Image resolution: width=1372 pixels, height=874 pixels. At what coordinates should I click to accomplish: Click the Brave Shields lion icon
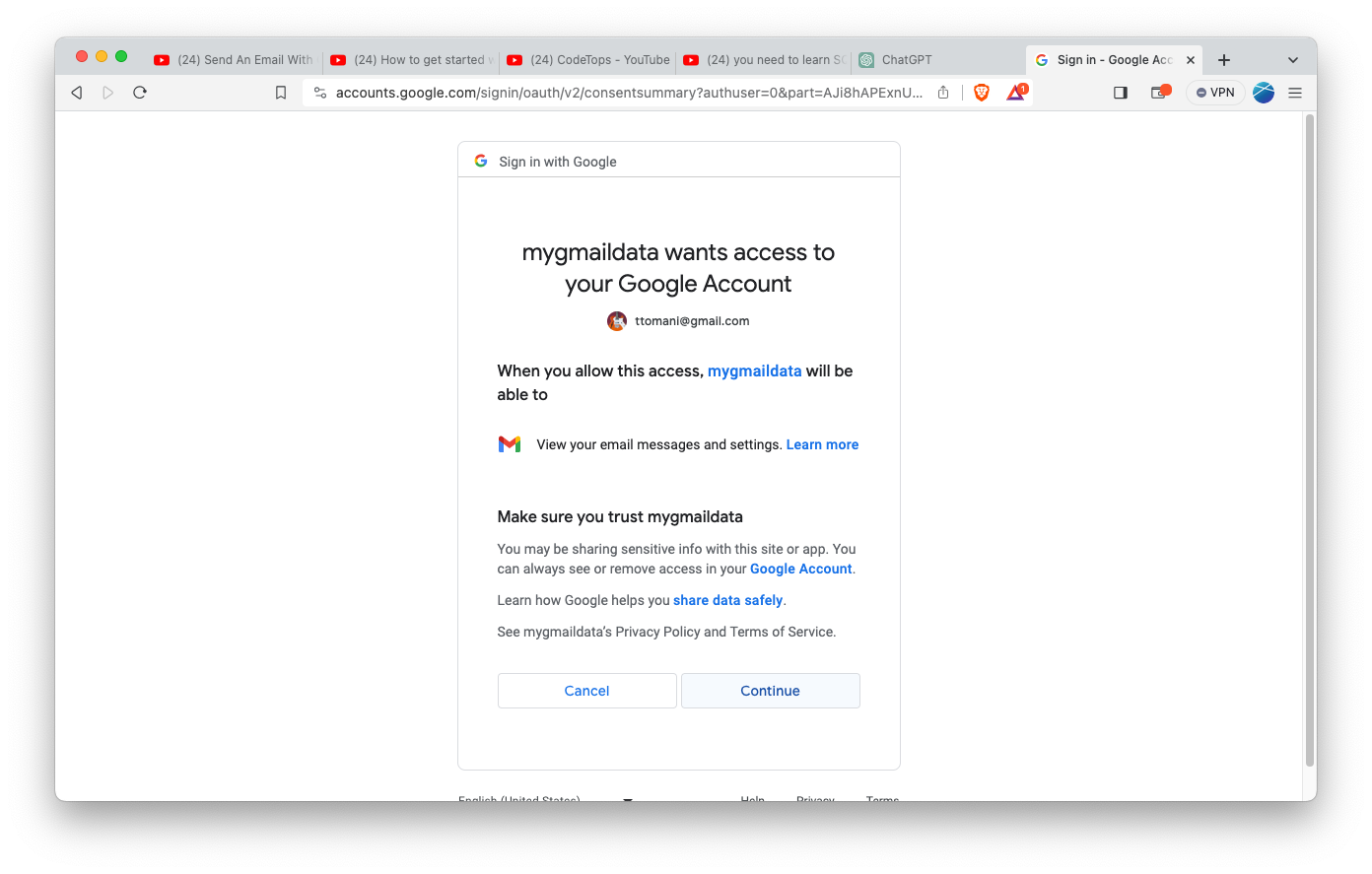982,93
